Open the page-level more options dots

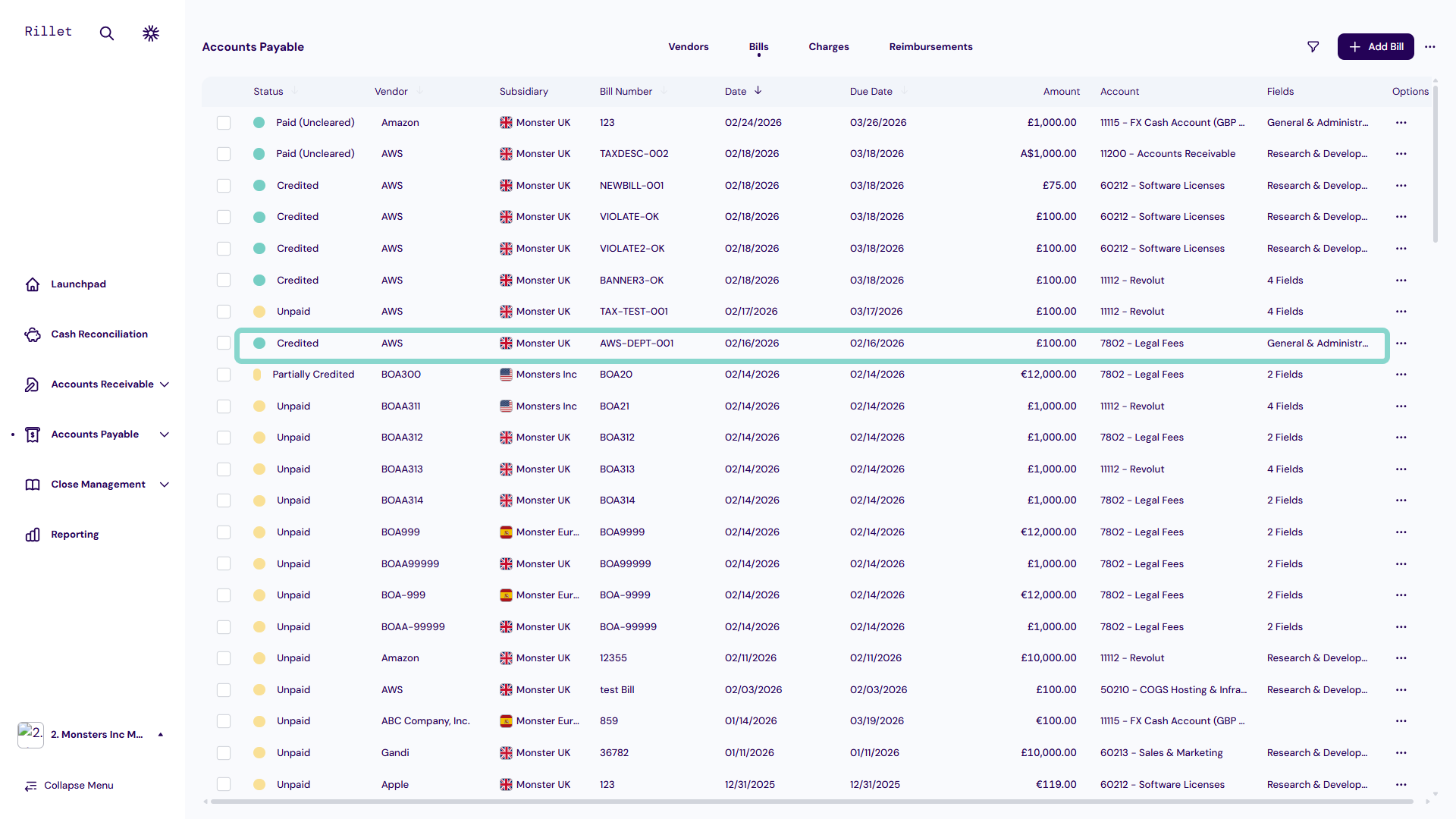pos(1430,47)
